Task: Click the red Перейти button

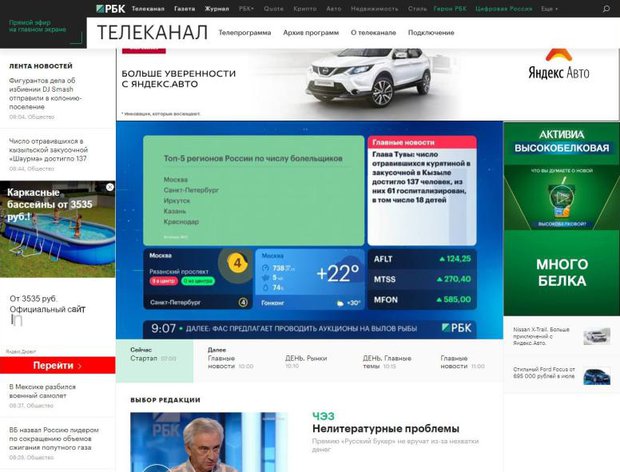Action: (x=58, y=365)
